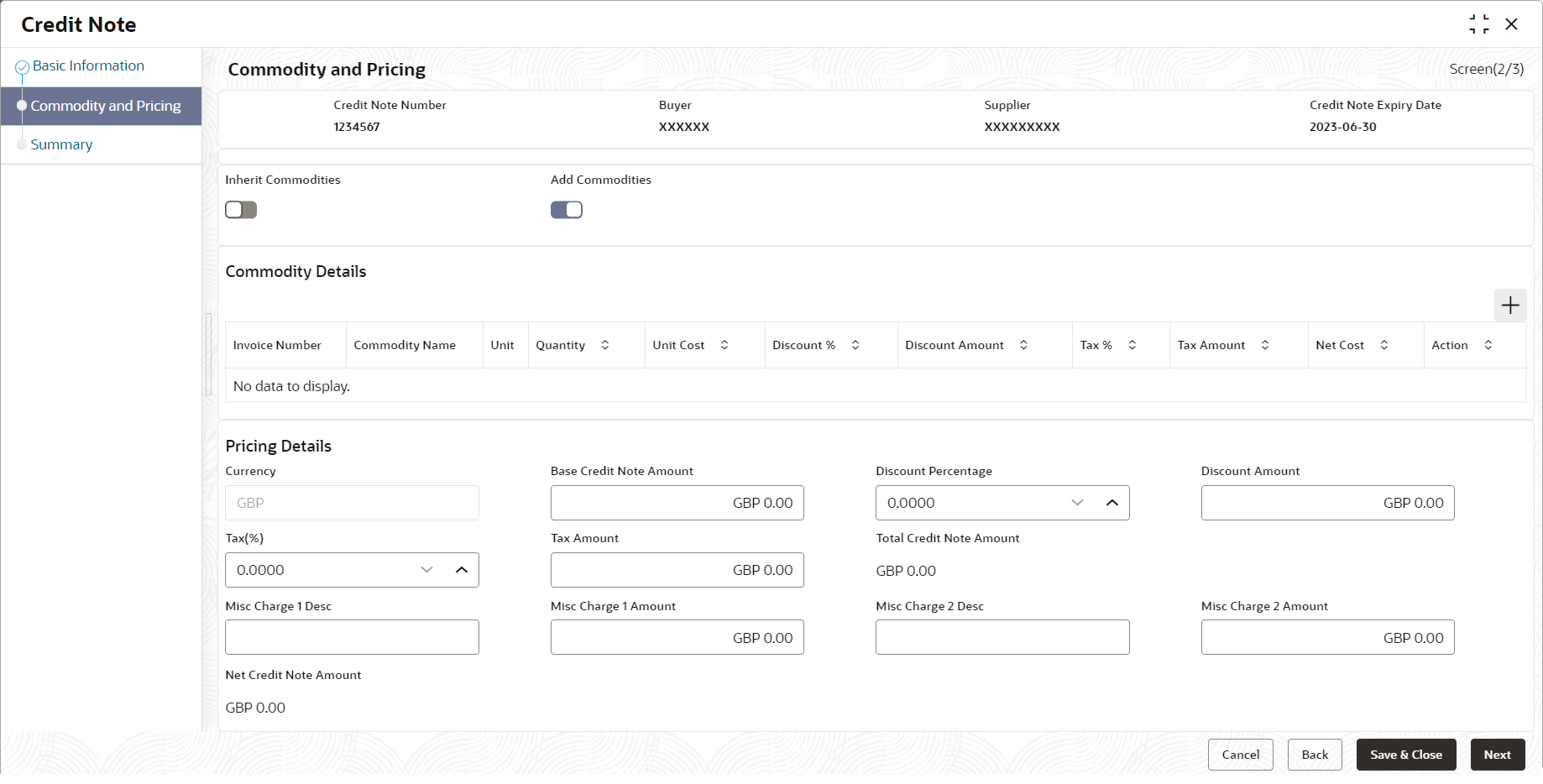The image size is (1543, 784).
Task: Disable the Add Commodities toggle
Action: tap(567, 210)
